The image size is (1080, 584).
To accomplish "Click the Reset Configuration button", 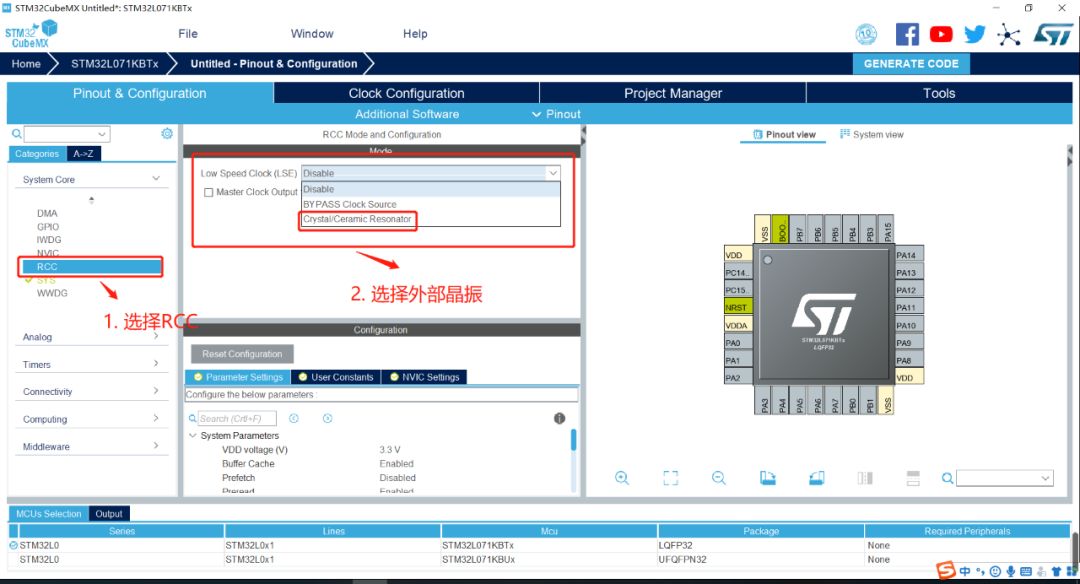I will point(242,354).
